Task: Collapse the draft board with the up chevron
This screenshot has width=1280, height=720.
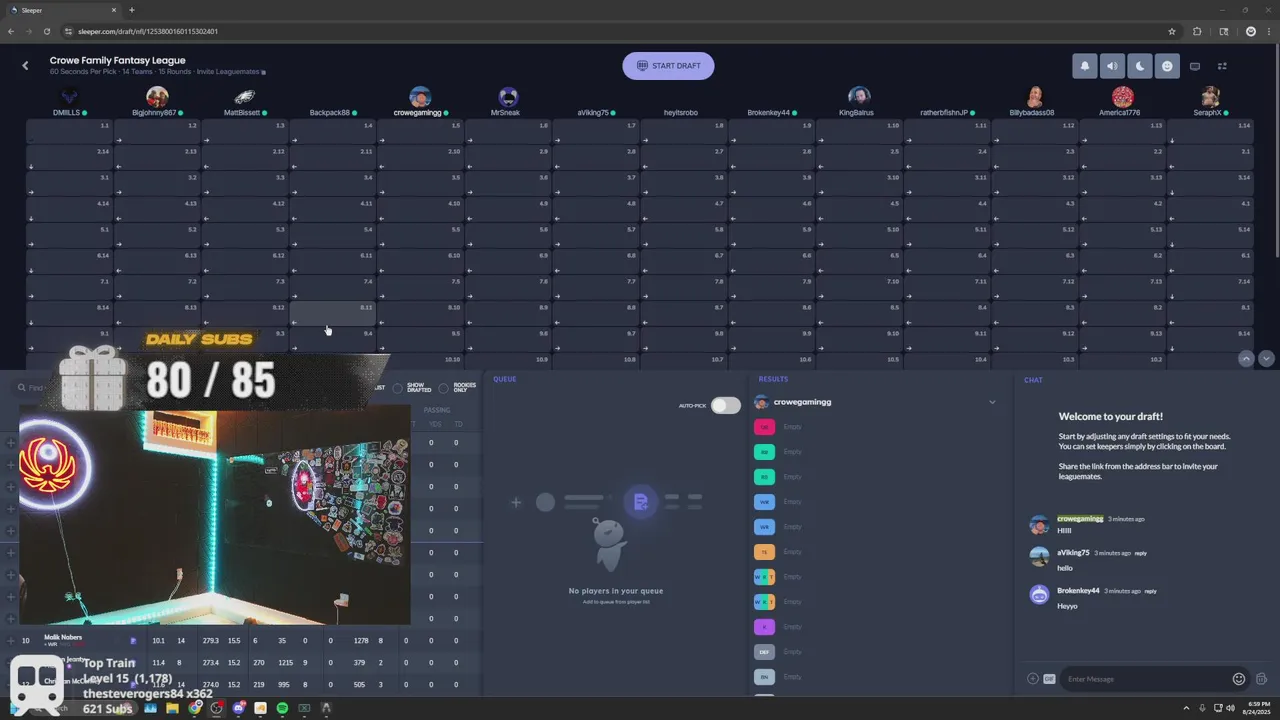Action: point(1245,358)
